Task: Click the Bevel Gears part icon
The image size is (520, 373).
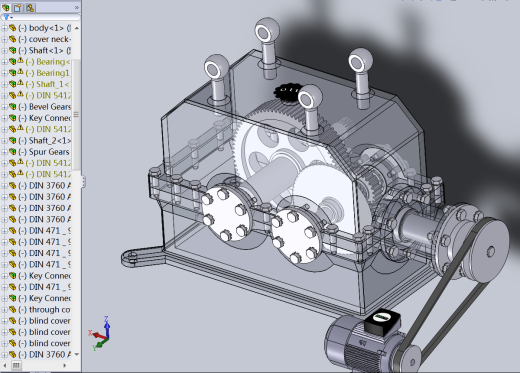Action: 12,107
